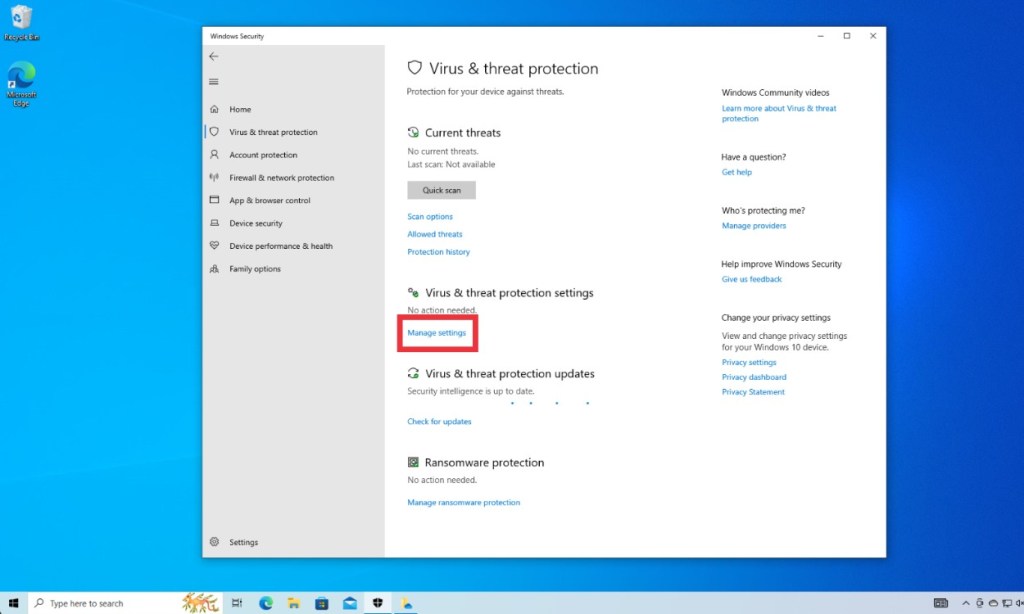The height and width of the screenshot is (614, 1024).
Task: Click the touch keyboard tray icon
Action: (940, 603)
